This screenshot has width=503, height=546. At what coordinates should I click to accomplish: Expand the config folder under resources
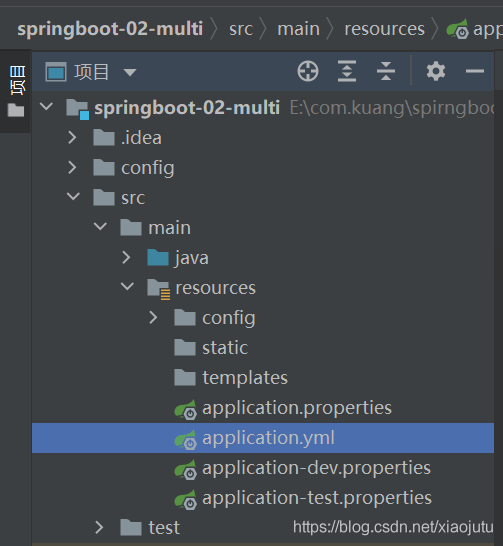[153, 318]
